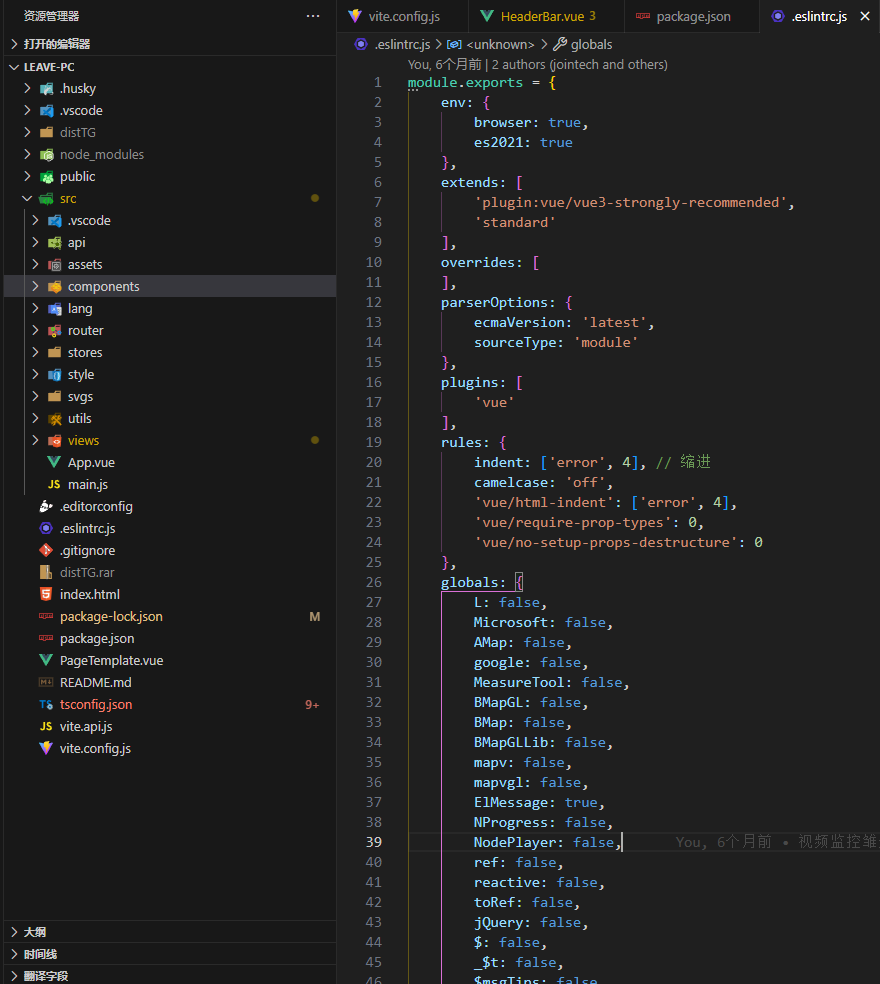This screenshot has width=880, height=984.
Task: Click the JS icon next to main.js
Action: tap(54, 484)
